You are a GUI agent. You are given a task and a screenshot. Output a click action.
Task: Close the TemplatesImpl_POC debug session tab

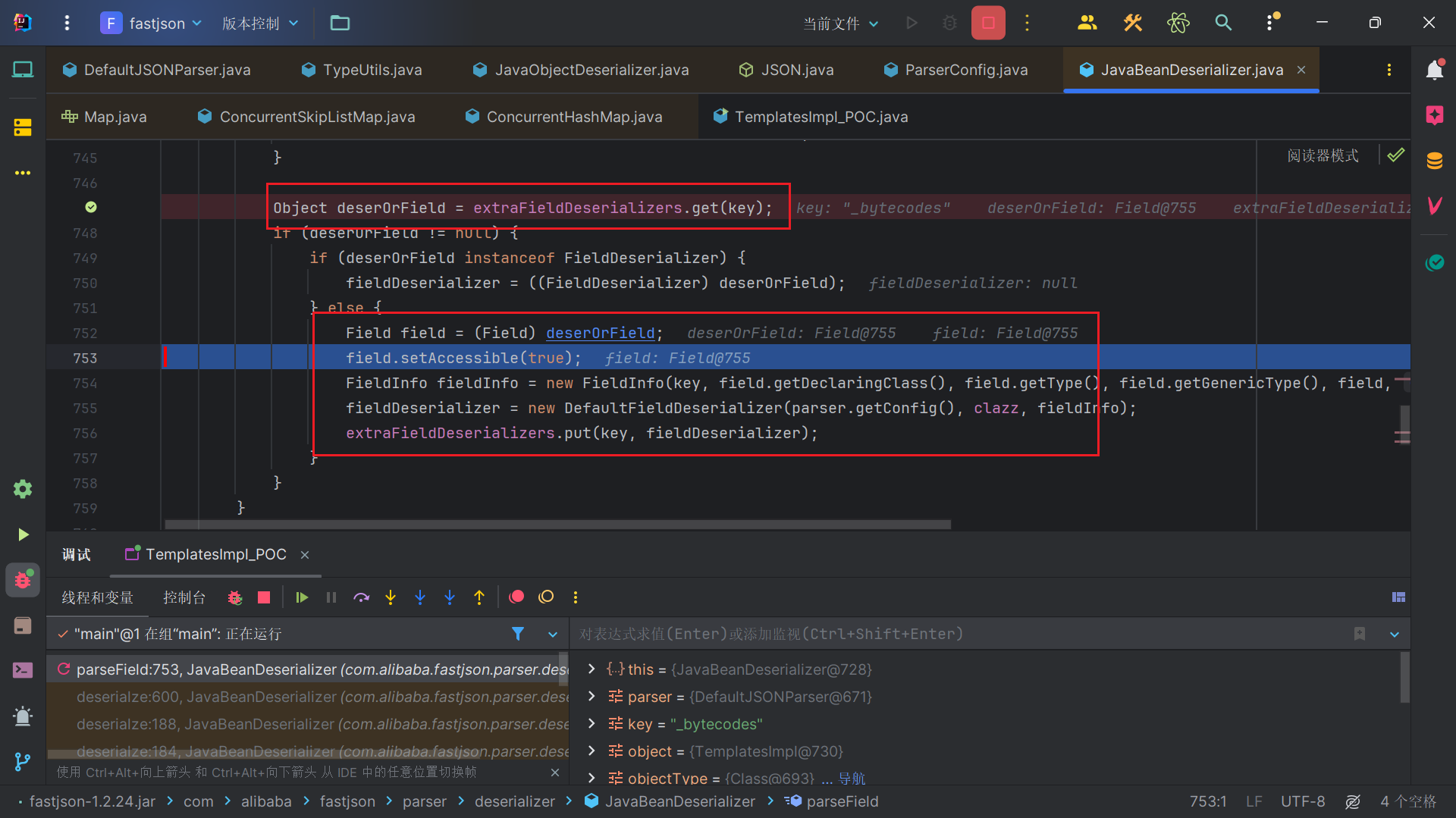click(305, 555)
